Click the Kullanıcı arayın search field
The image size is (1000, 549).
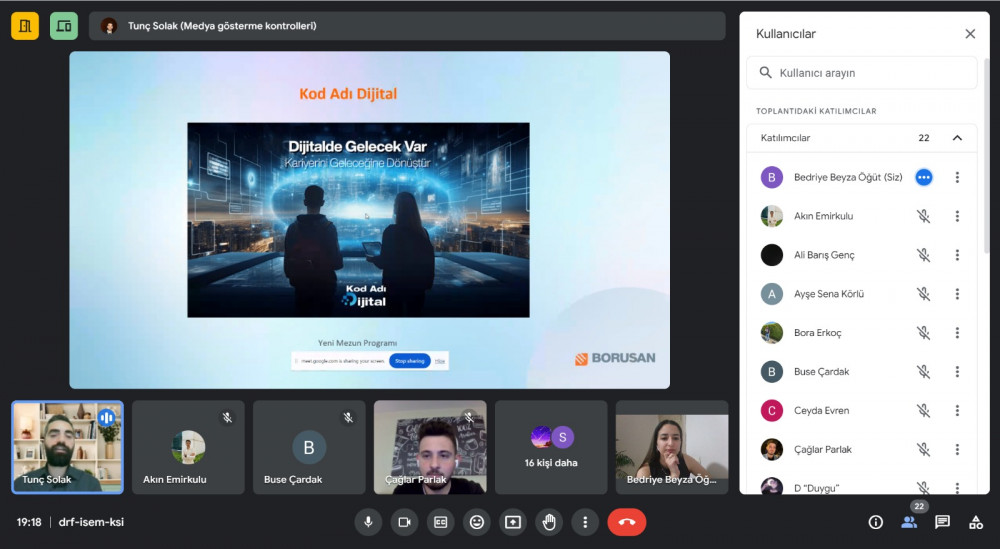pyautogui.click(x=862, y=73)
